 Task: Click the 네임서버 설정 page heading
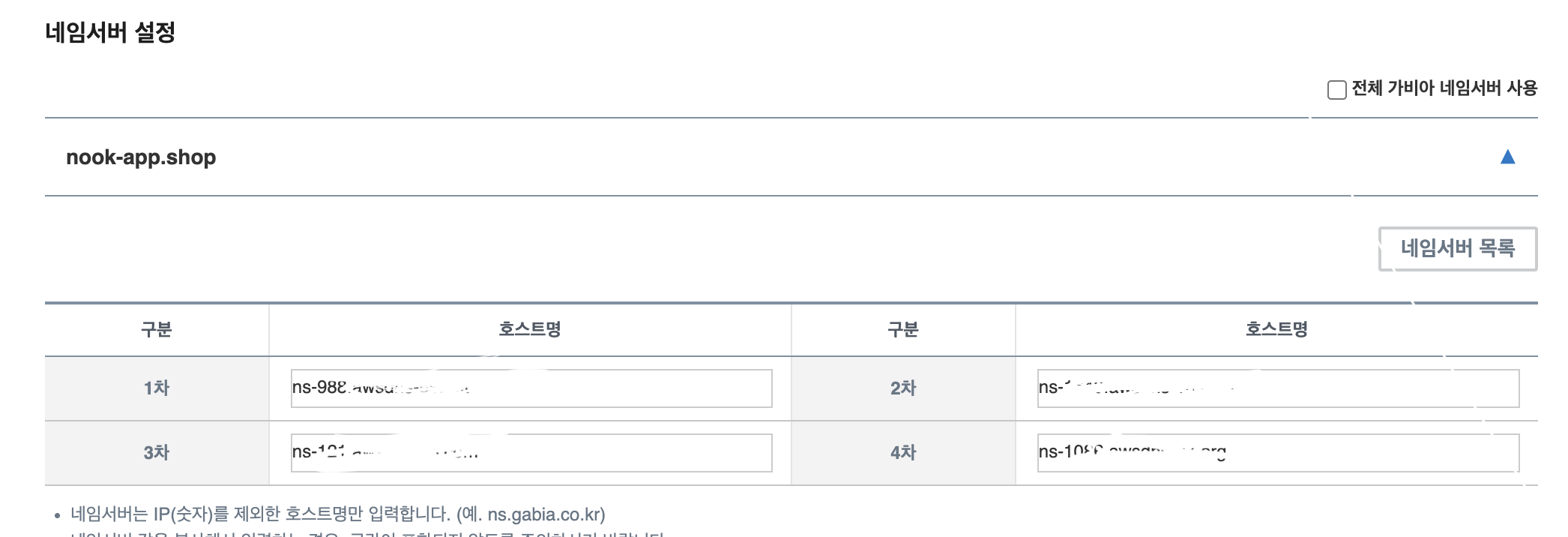(110, 32)
